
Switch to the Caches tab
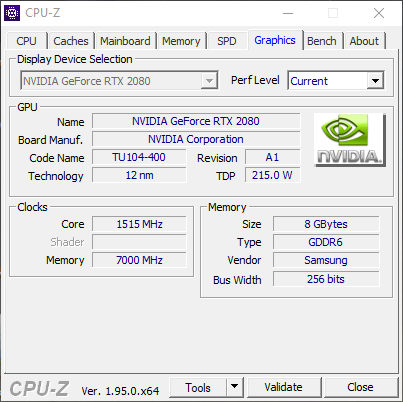(x=71, y=41)
